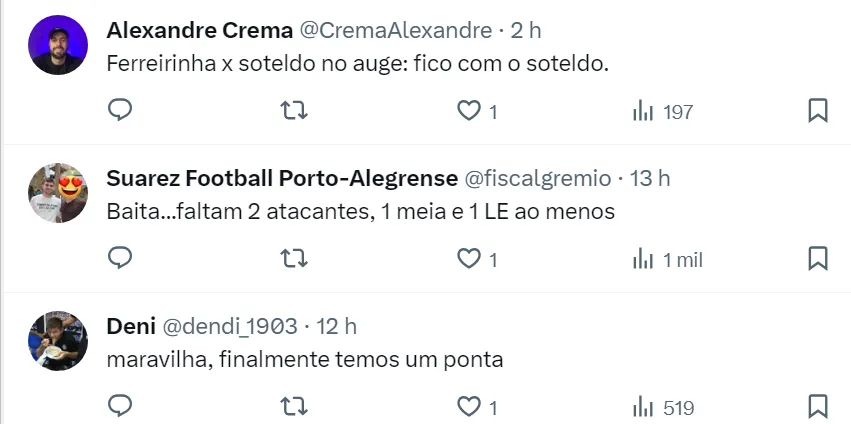Bookmark Alexandre Crema's tweet

pyautogui.click(x=817, y=111)
